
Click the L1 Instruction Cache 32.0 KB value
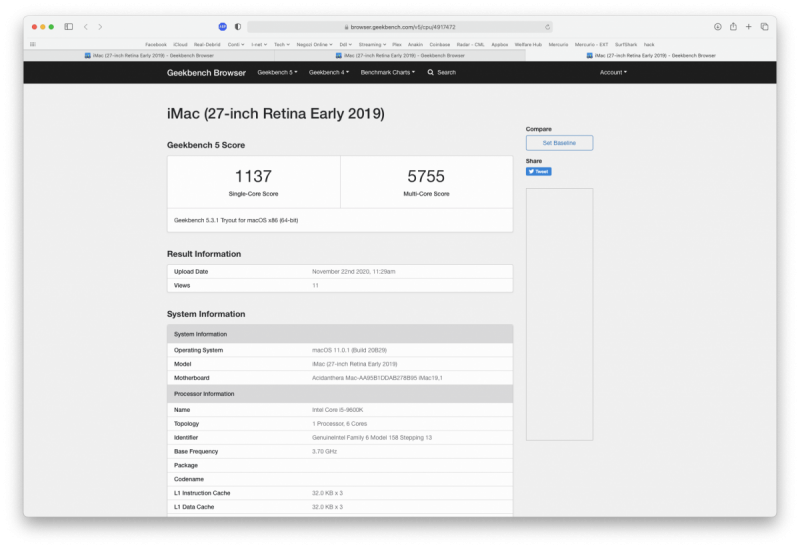tap(328, 493)
